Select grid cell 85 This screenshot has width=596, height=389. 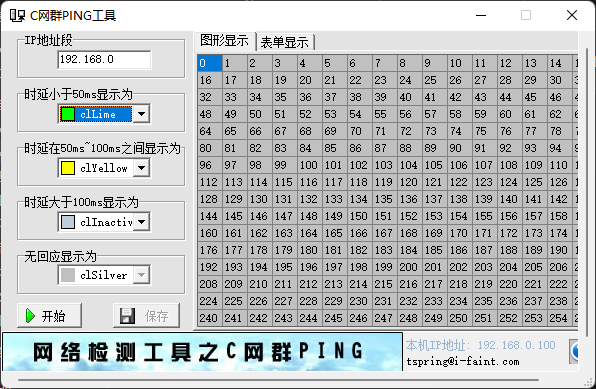[335, 148]
